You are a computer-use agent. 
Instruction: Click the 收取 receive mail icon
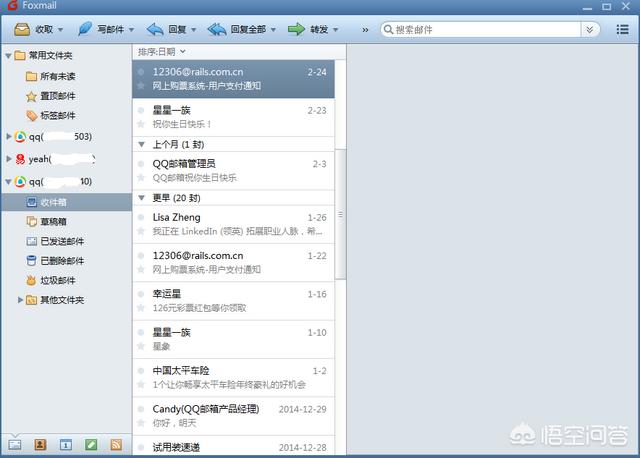pyautogui.click(x=22, y=29)
